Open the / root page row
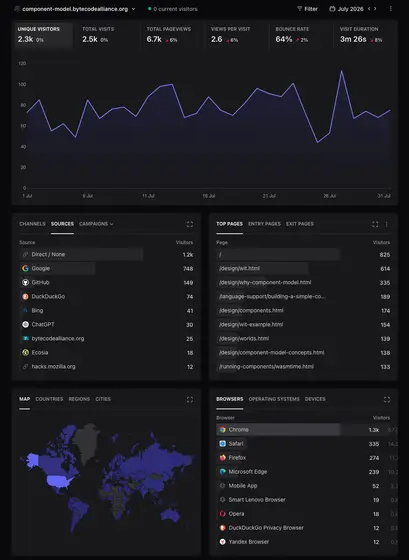409x560 pixels. (x=303, y=255)
